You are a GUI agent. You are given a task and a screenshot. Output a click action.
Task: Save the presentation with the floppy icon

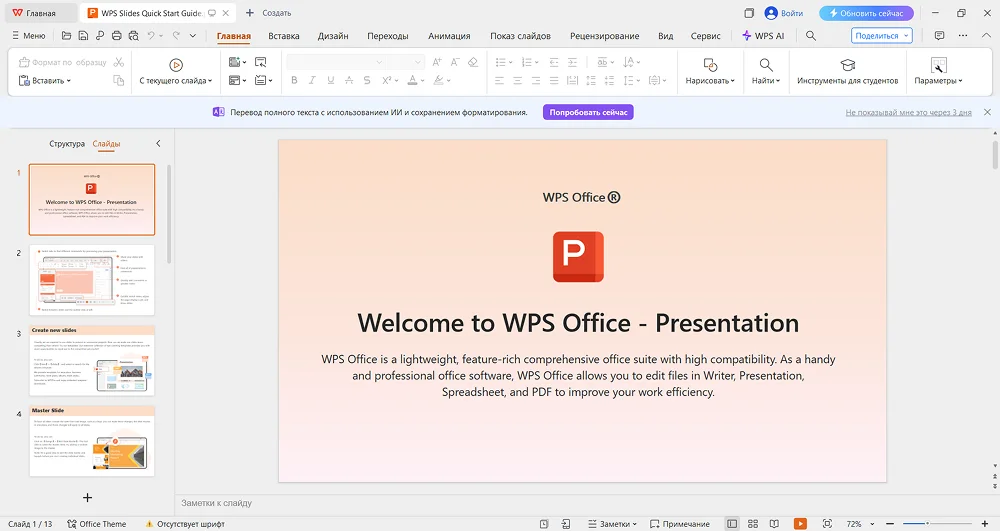click(x=83, y=36)
